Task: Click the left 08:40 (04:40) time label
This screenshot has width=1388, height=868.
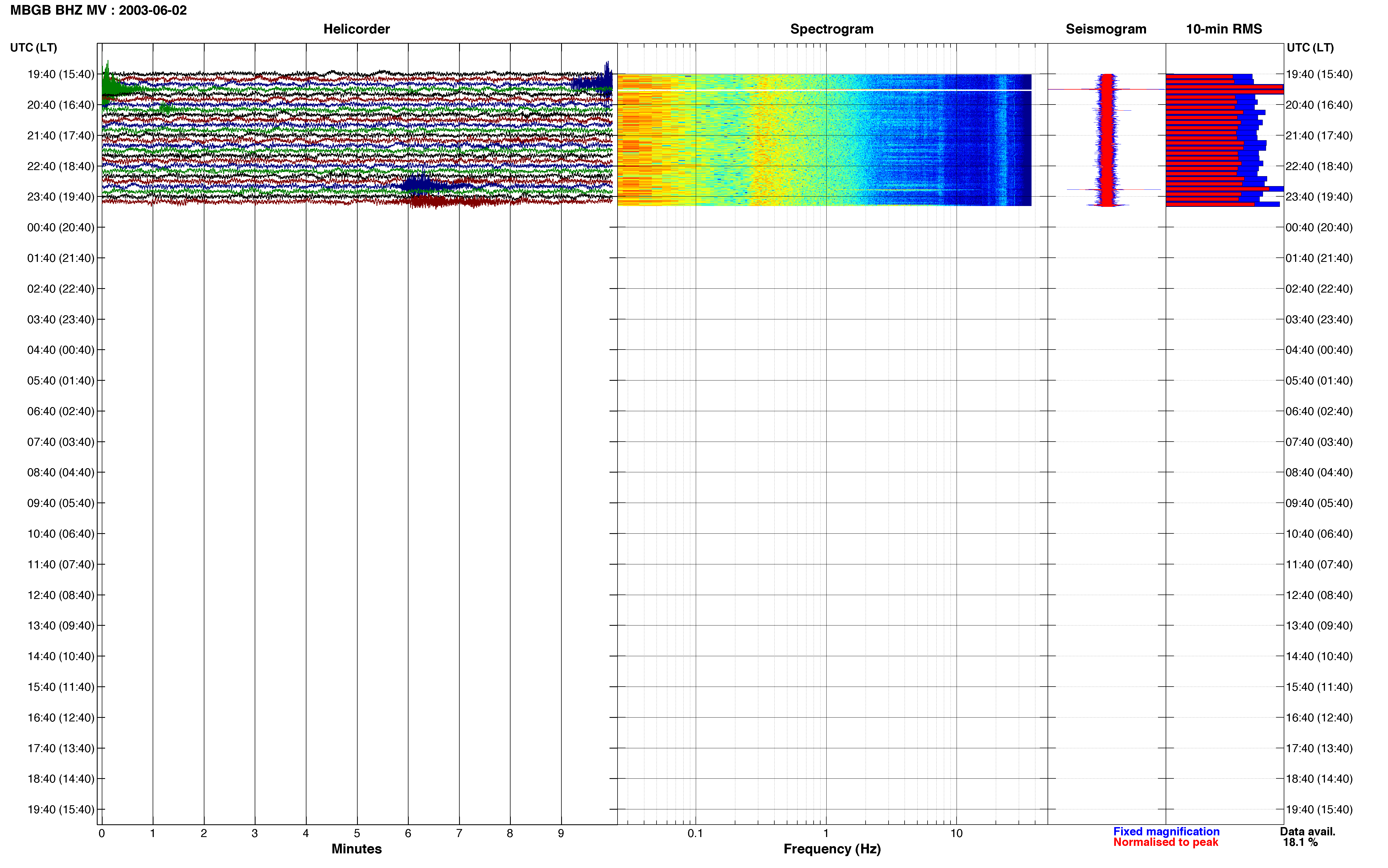Action: (x=61, y=473)
